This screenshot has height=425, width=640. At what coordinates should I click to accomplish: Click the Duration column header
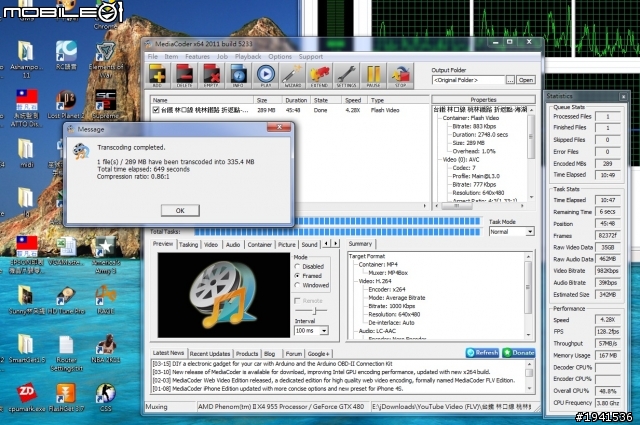click(x=296, y=100)
